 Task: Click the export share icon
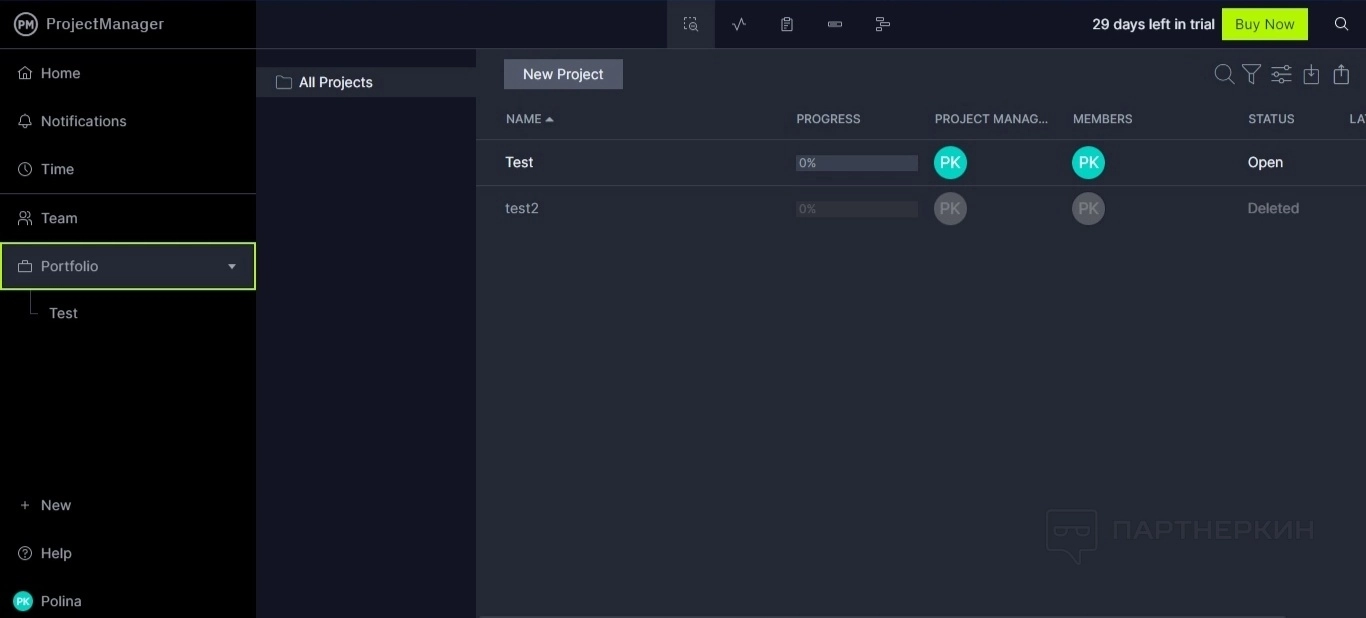tap(1341, 74)
